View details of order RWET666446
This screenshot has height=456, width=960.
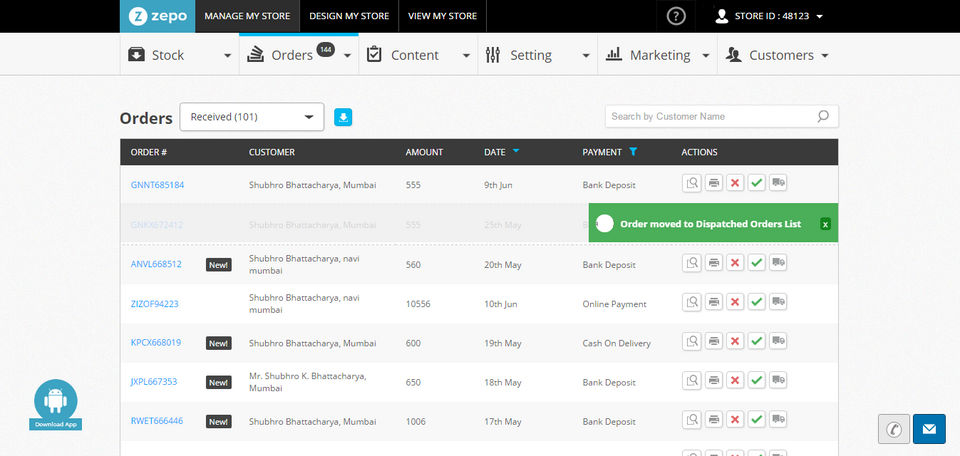692,420
